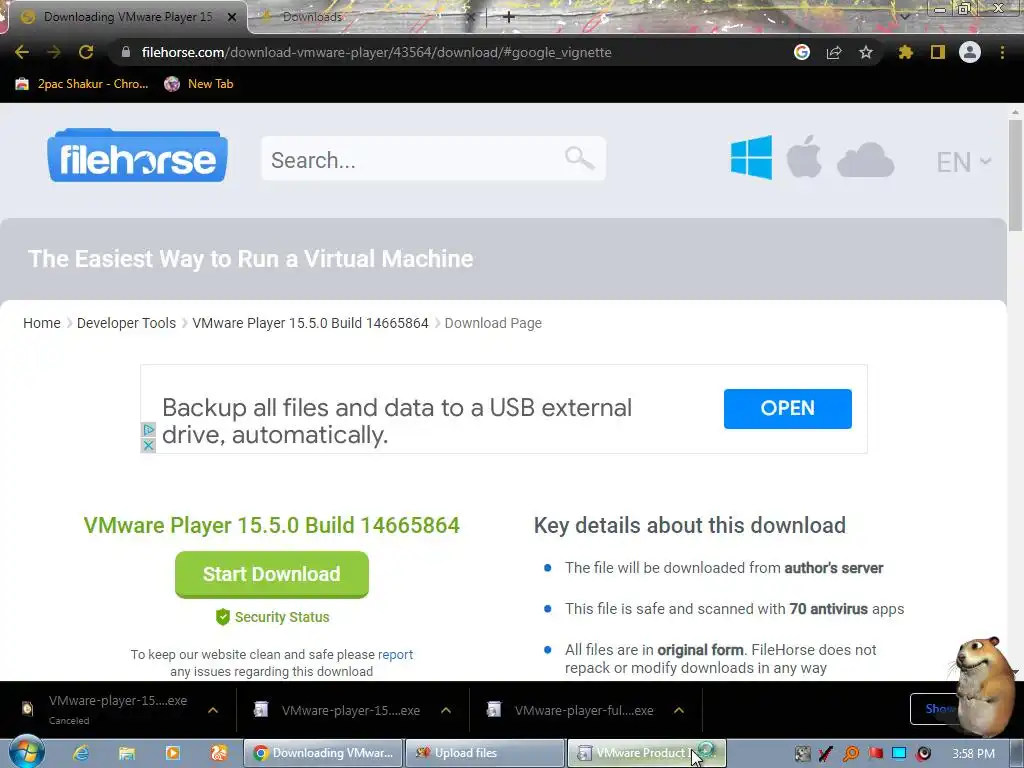1024x768 pixels.
Task: Click the VMware Player 15.5.0 Build heading
Action: 272,525
